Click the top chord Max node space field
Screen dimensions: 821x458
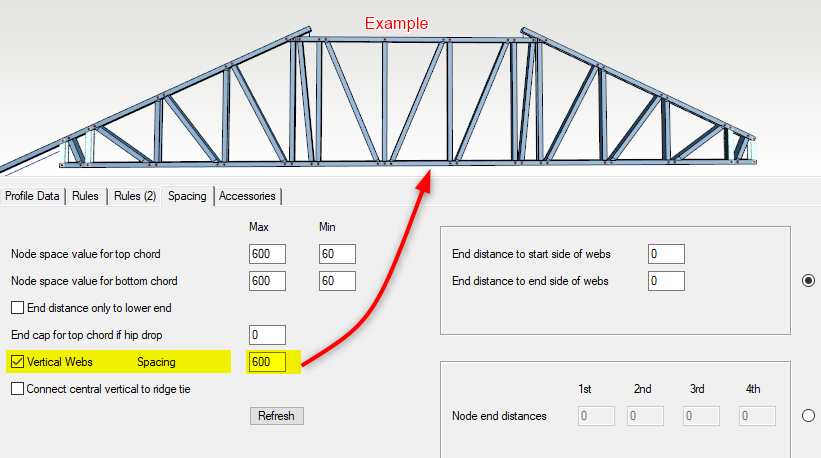(267, 254)
